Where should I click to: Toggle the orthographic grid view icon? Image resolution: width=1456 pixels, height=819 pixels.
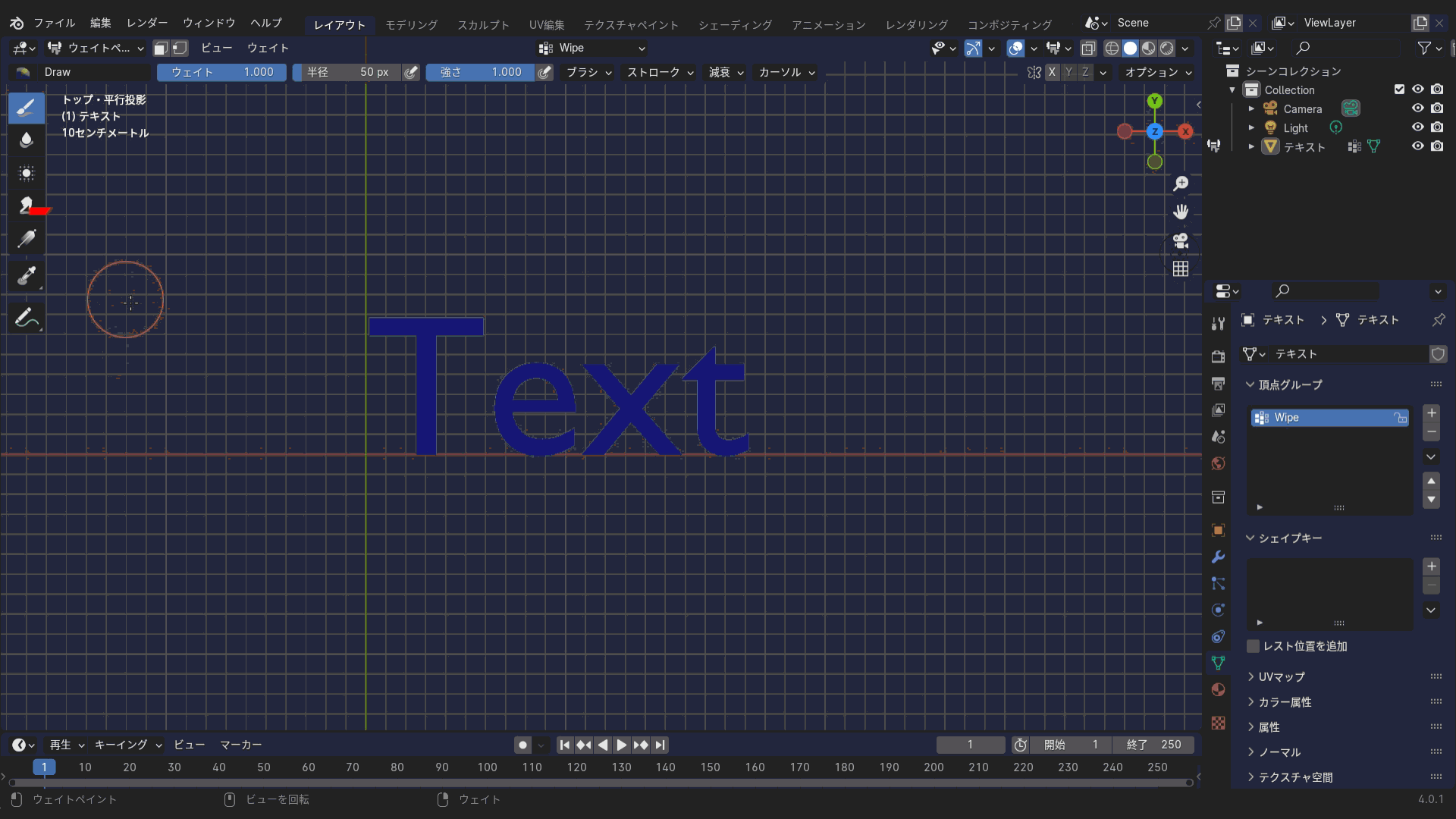1181,269
